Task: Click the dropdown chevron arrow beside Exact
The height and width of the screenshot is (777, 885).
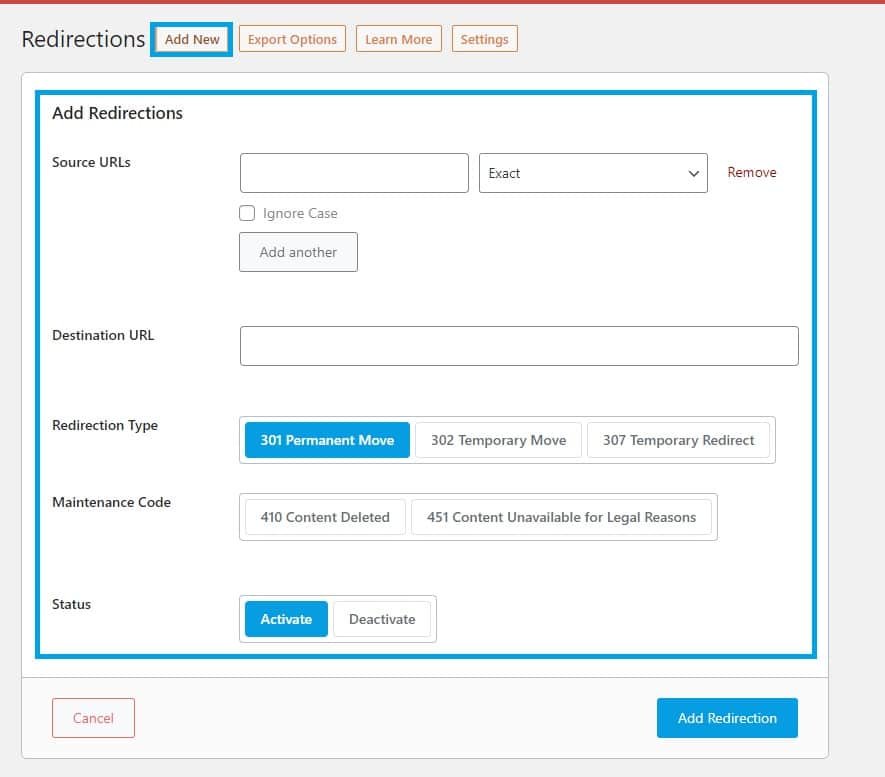Action: (694, 173)
